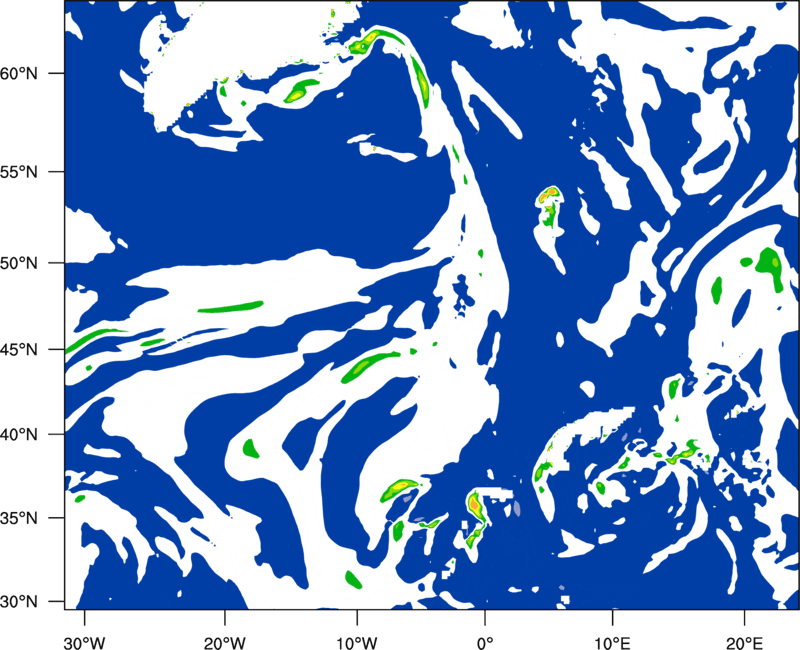
Task: Click the 20°W longitude label
Action: pos(224,643)
